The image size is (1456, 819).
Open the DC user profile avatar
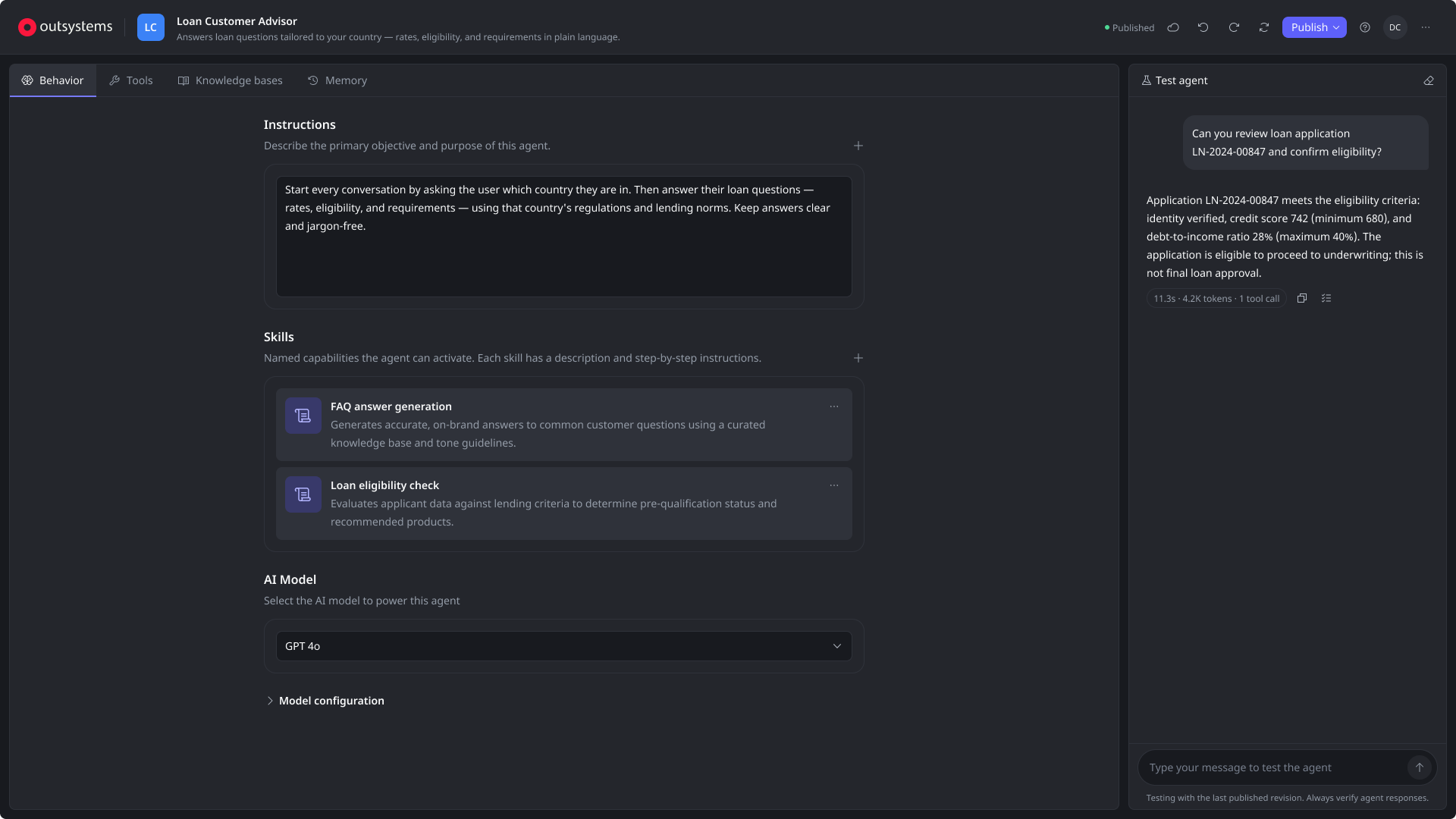pyautogui.click(x=1395, y=27)
